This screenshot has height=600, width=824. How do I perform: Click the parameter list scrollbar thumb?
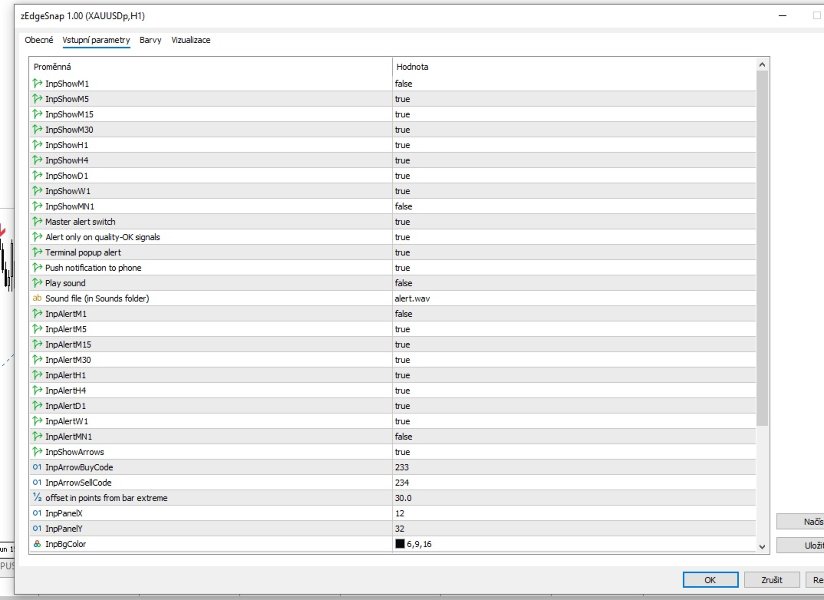[762, 249]
